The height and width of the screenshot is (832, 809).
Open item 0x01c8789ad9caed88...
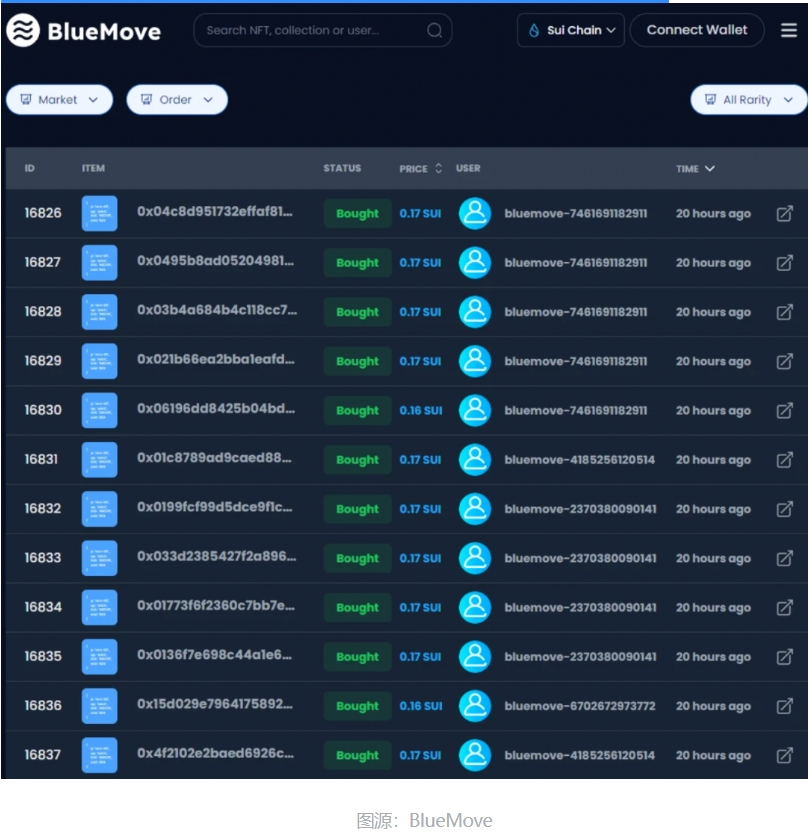pyautogui.click(x=214, y=458)
